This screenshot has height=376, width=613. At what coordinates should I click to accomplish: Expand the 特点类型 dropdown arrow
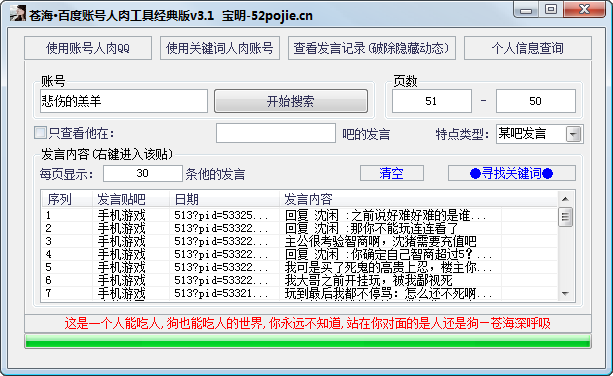coord(574,134)
